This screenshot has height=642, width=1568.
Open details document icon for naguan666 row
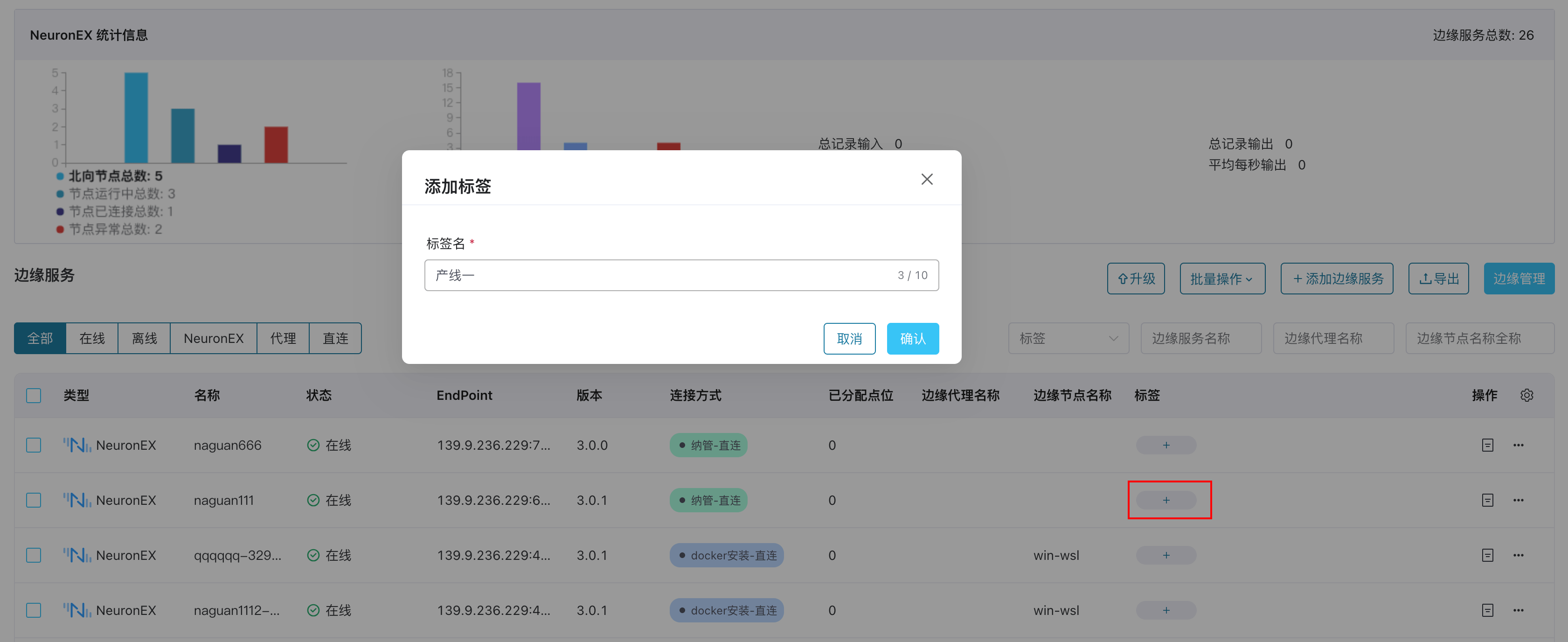point(1487,445)
